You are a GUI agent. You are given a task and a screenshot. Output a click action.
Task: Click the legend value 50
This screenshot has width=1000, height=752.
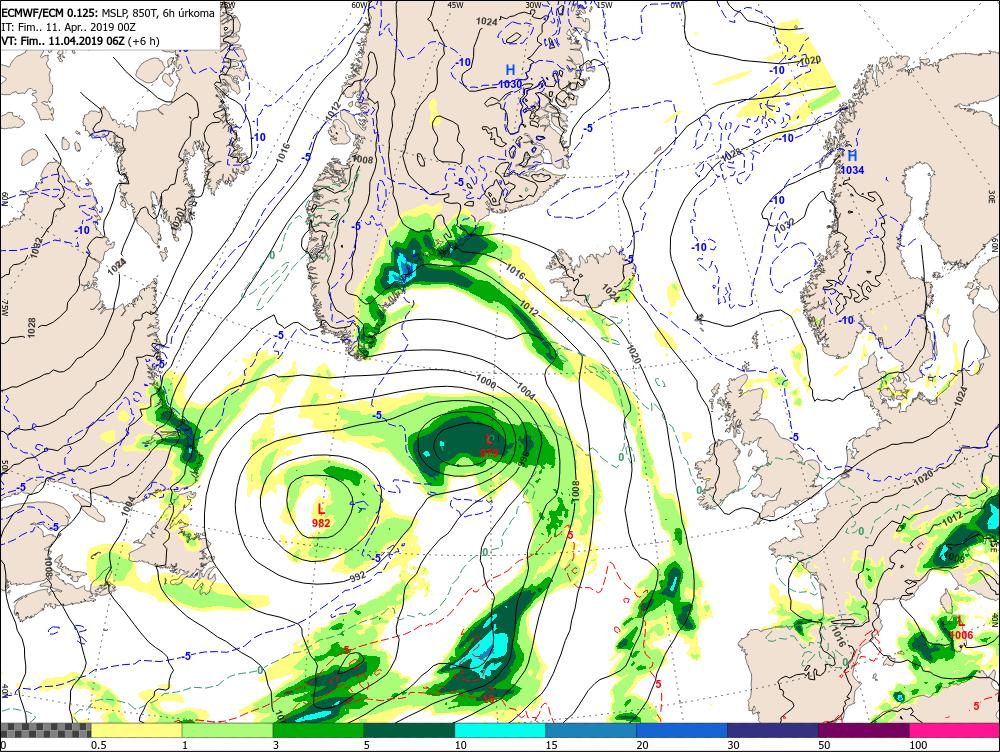click(x=824, y=745)
